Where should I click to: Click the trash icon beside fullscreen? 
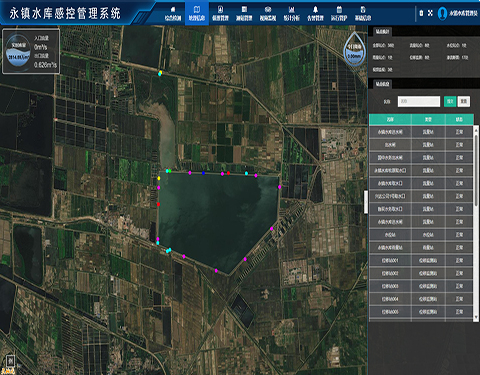point(421,13)
